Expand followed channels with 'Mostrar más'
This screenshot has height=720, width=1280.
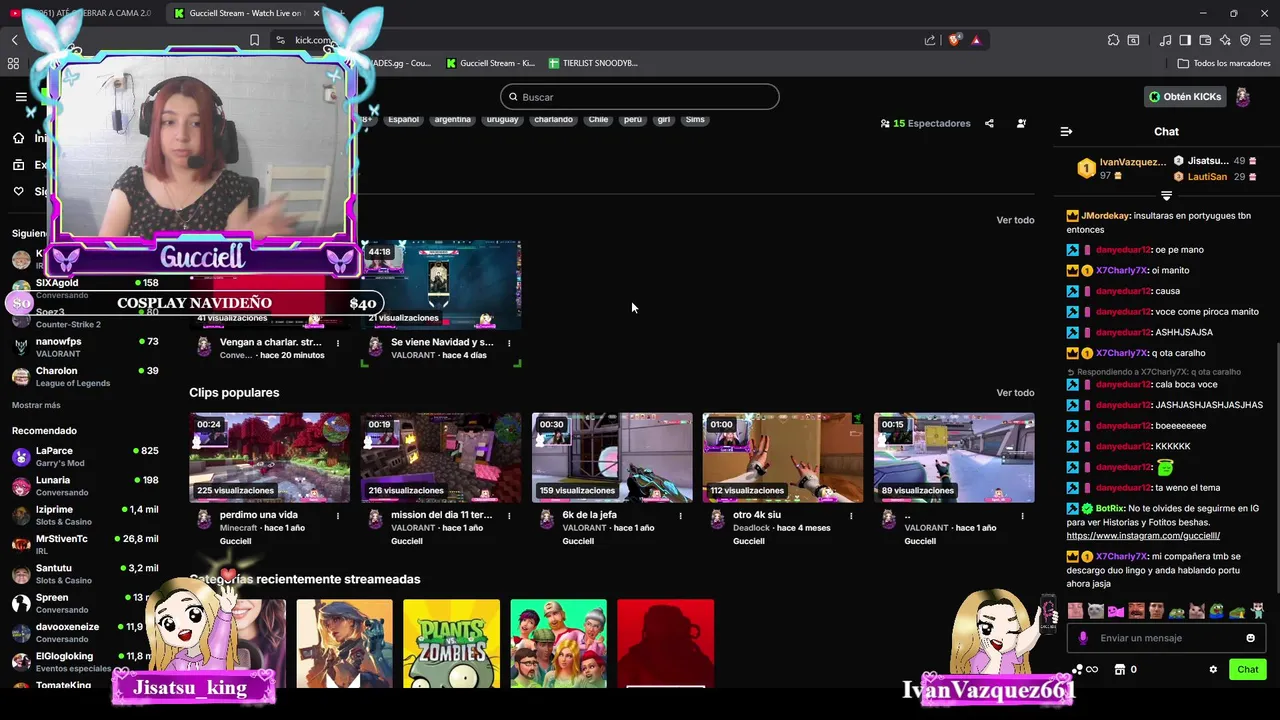36,405
